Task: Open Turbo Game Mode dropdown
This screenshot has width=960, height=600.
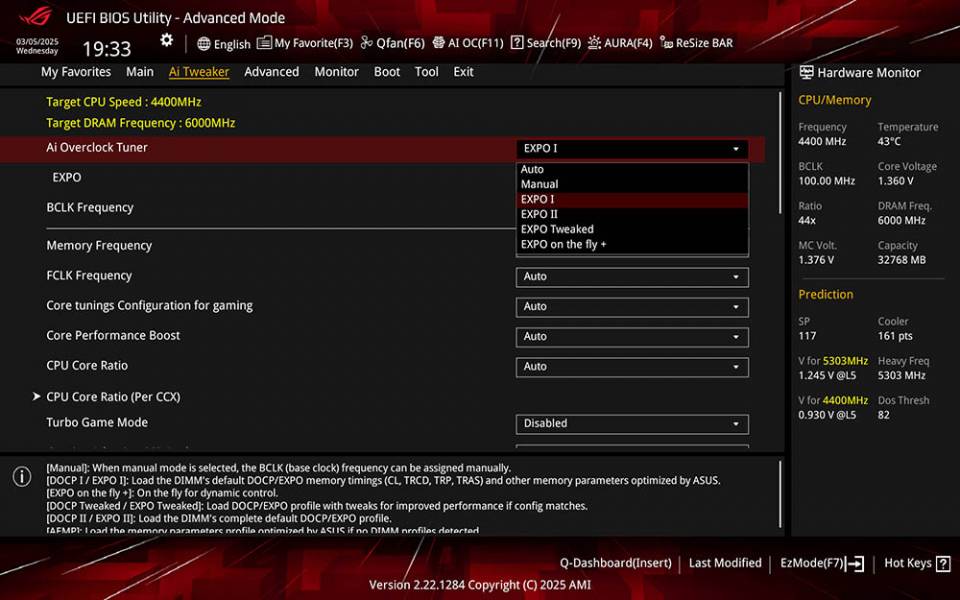Action: click(632, 424)
